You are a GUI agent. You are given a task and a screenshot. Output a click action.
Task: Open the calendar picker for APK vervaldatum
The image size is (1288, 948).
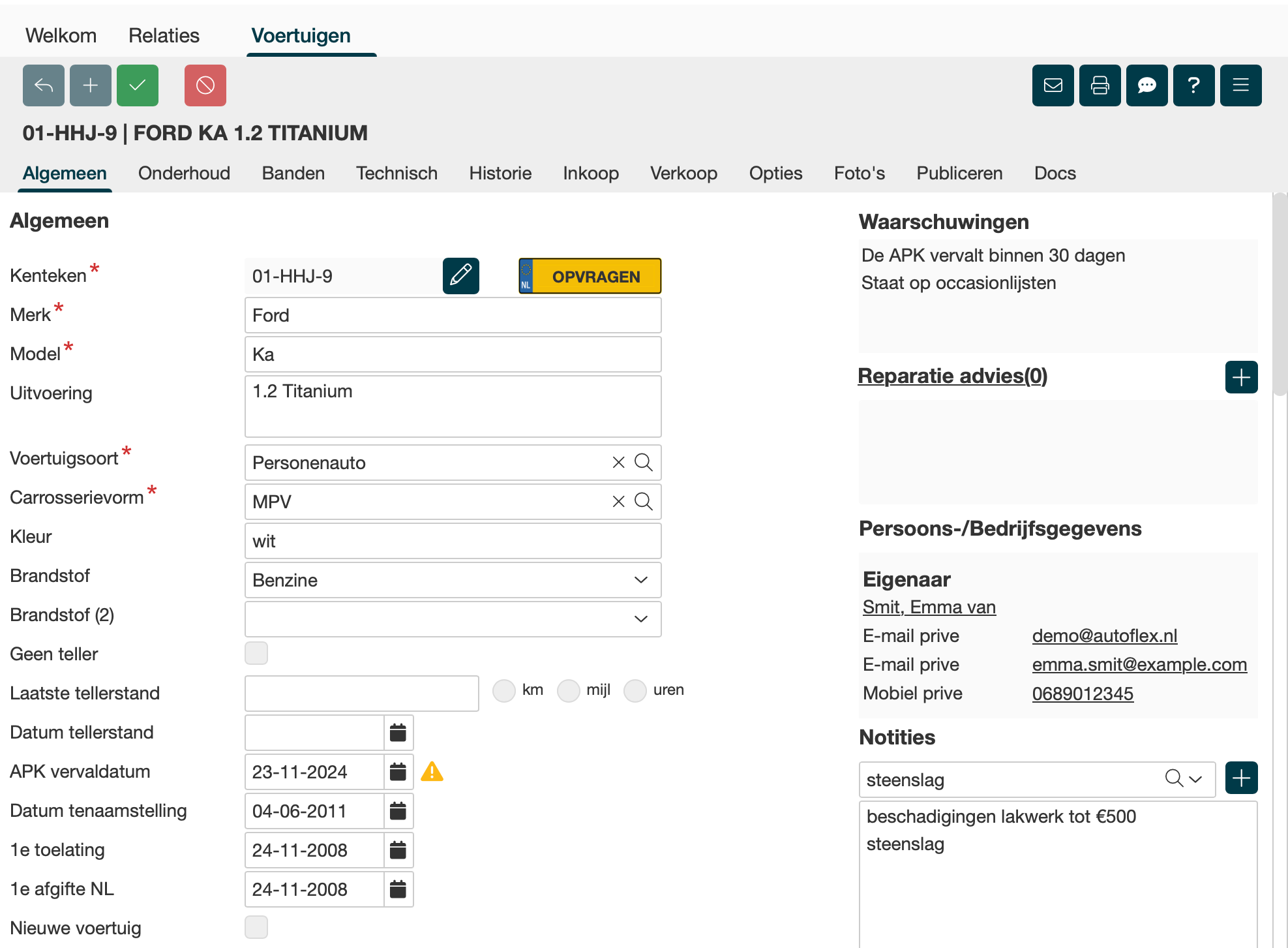point(398,772)
